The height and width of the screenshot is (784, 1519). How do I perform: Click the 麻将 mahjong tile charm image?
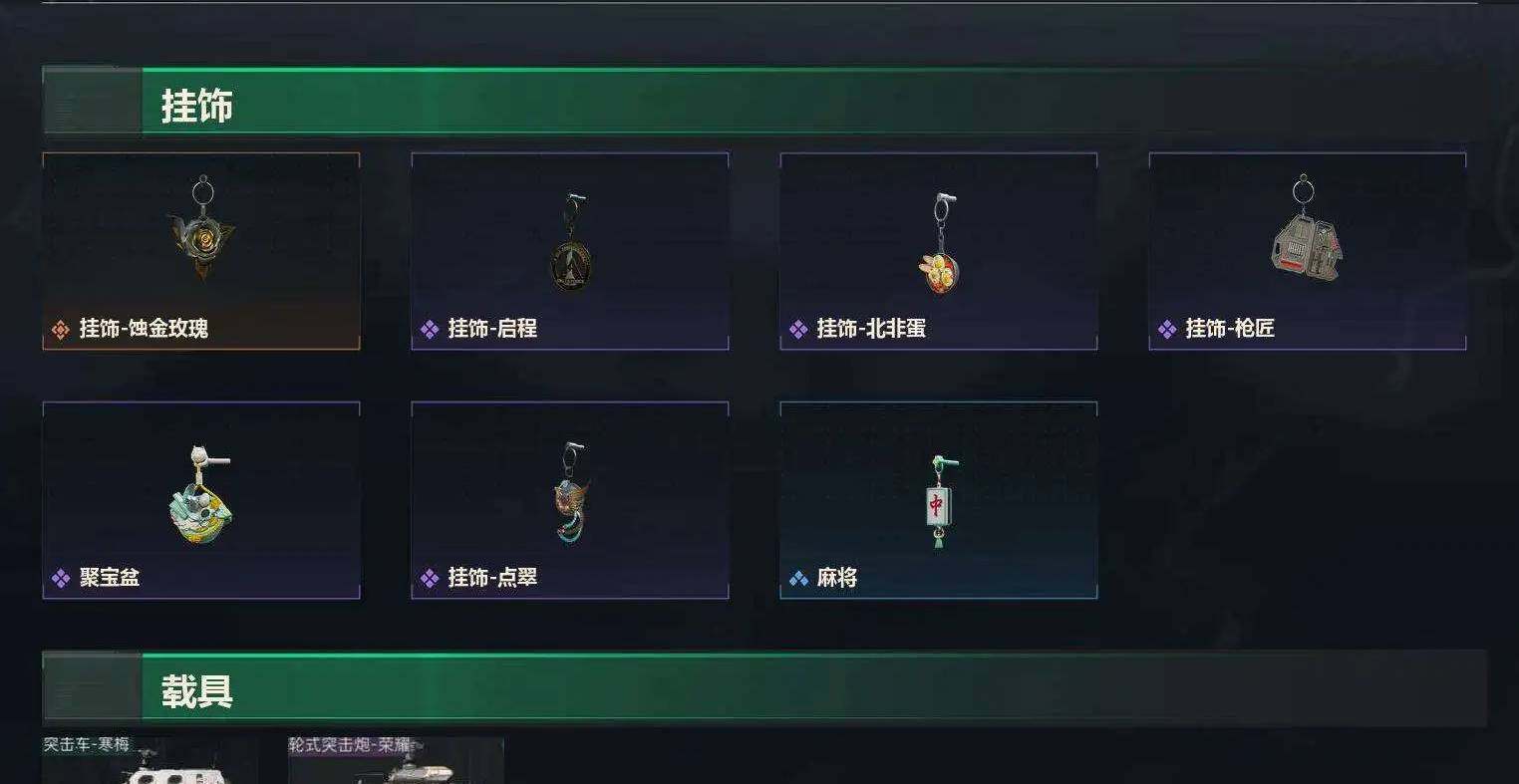point(938,502)
